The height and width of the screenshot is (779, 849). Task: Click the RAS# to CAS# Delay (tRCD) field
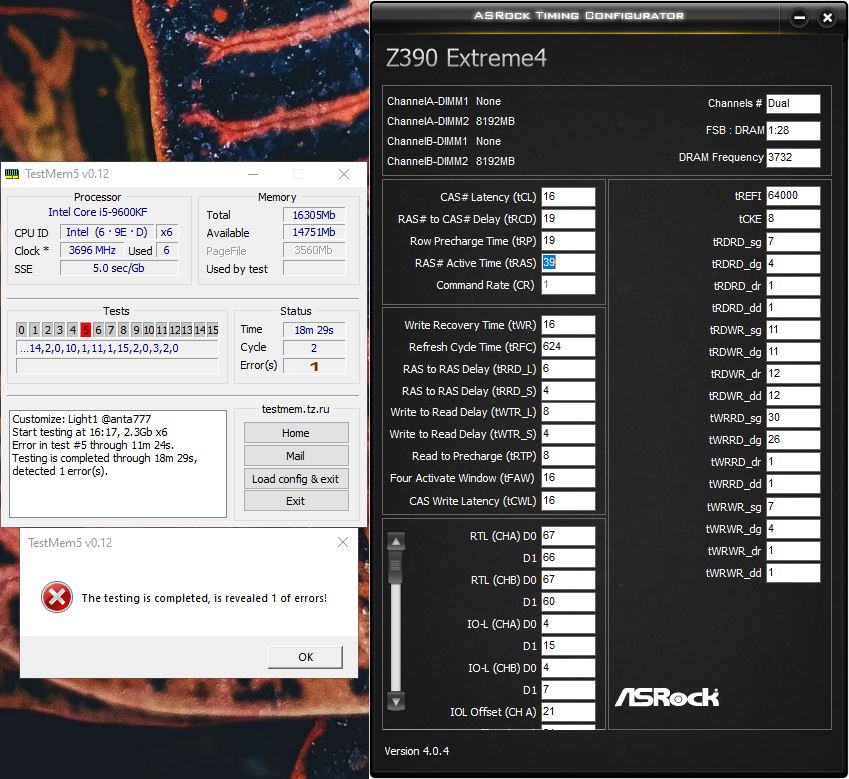(568, 219)
